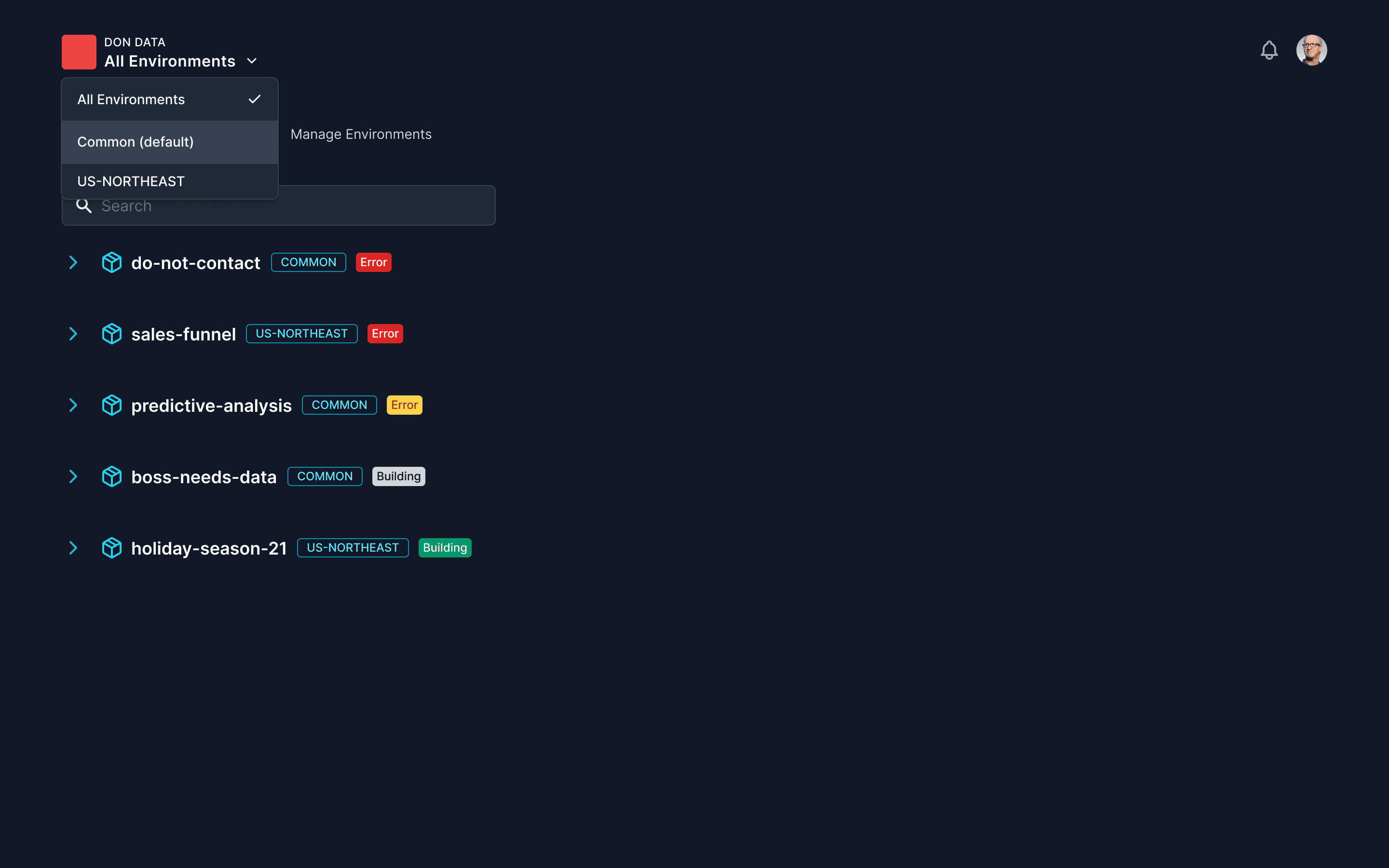The height and width of the screenshot is (868, 1389).
Task: Click the boss-needs-data cube icon
Action: coord(111,476)
